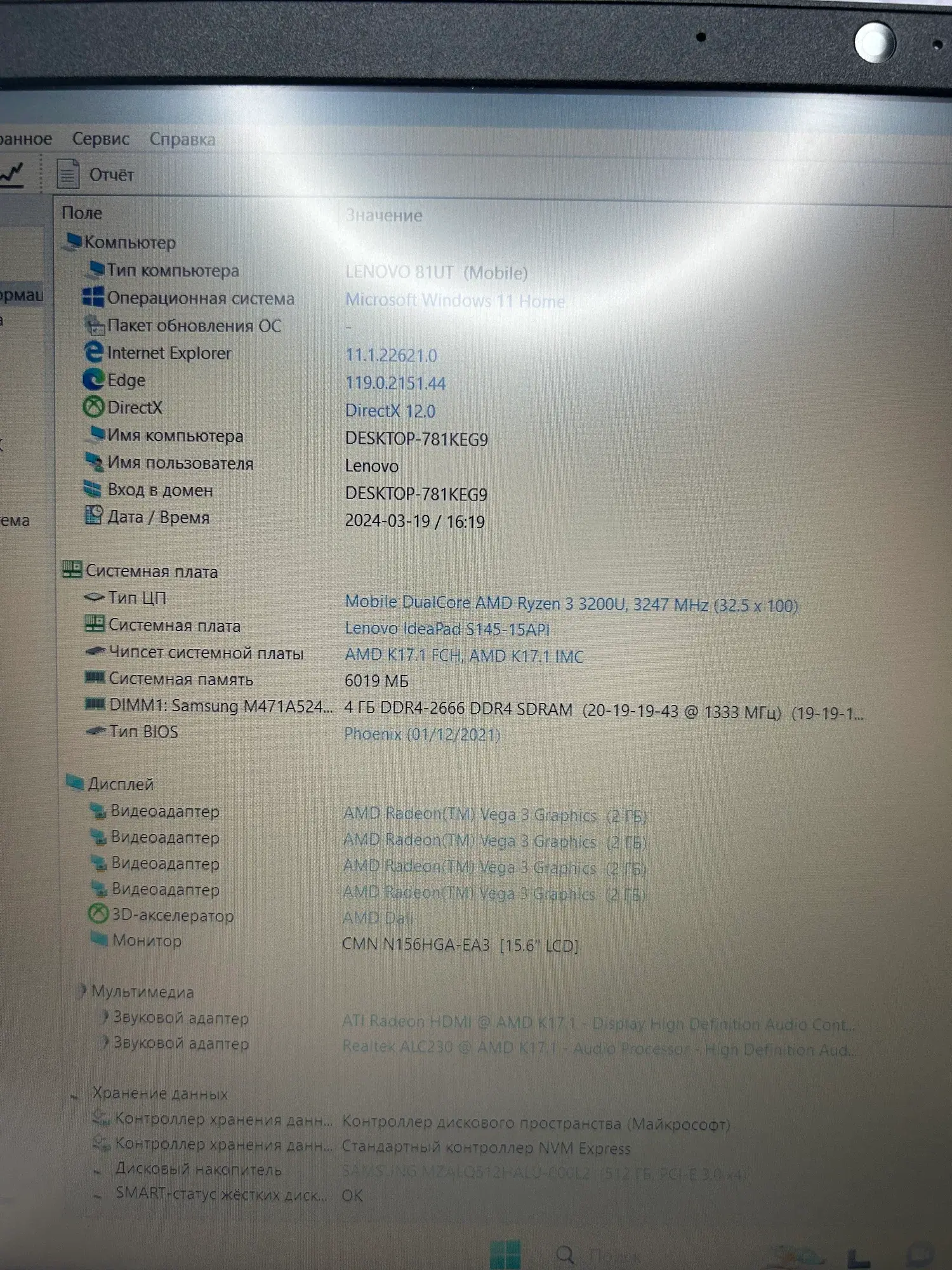Click the Значение column header
This screenshot has height=1270, width=952.
[383, 215]
